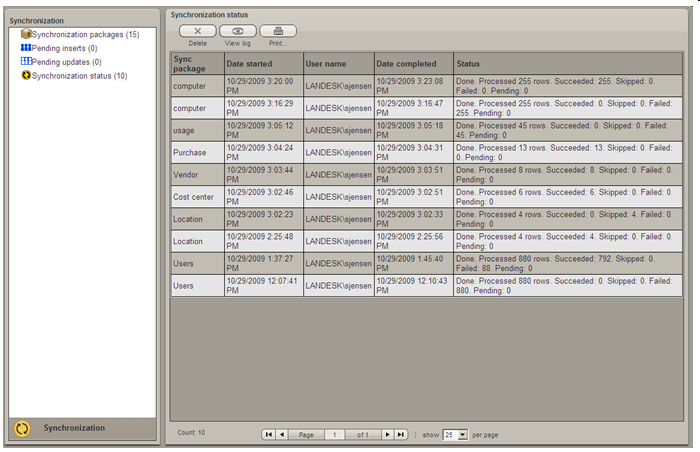Image resolution: width=700 pixels, height=452 pixels.
Task: Sort by User name column header
Action: [x=339, y=64]
